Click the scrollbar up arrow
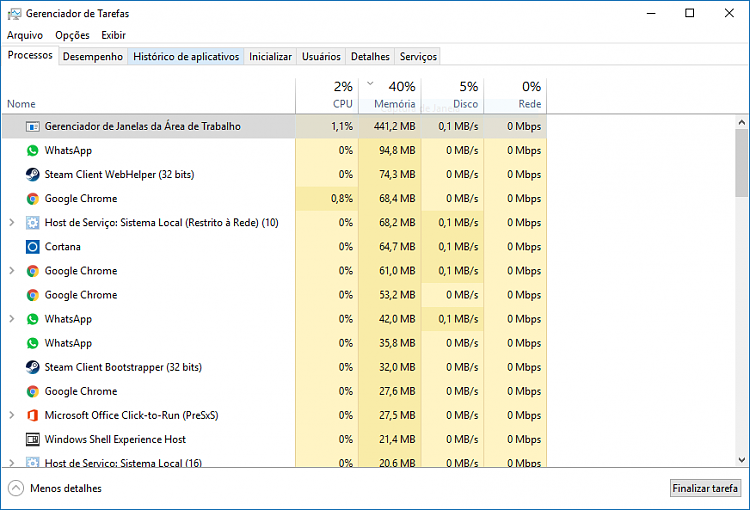Viewport: 750px width, 510px height. click(742, 122)
